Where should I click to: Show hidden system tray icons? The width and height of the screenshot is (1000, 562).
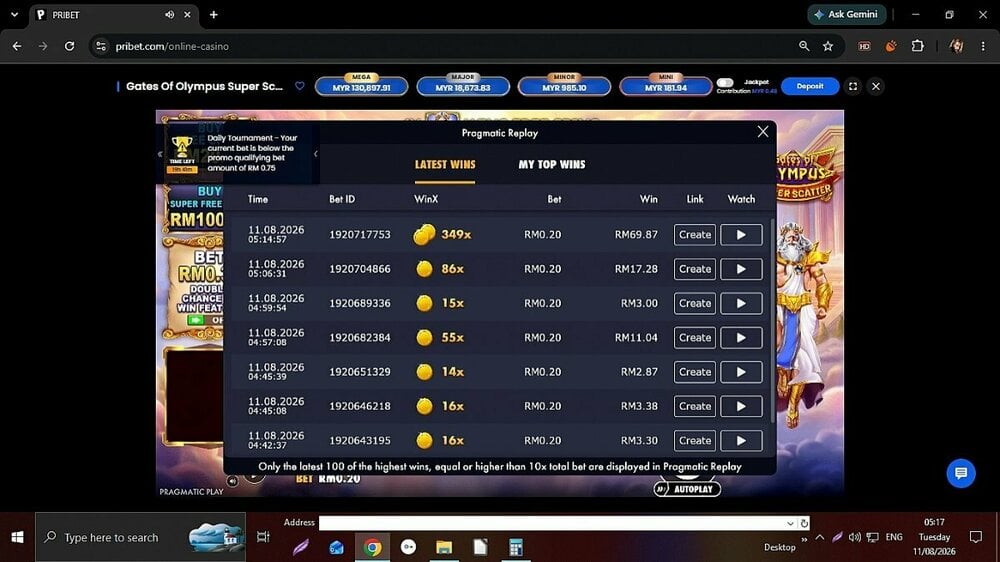(x=820, y=537)
